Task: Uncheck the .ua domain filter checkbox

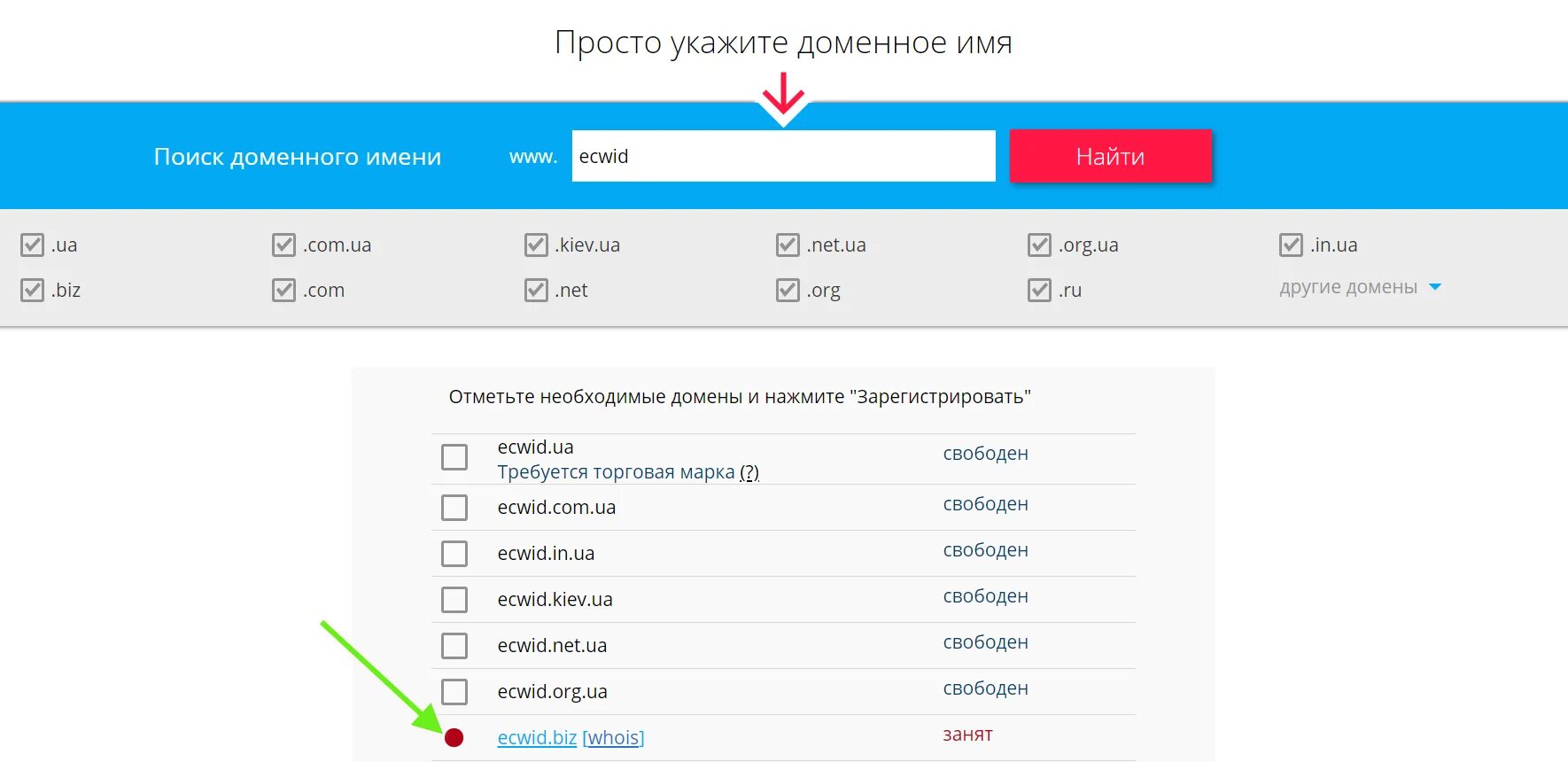Action: click(x=32, y=245)
